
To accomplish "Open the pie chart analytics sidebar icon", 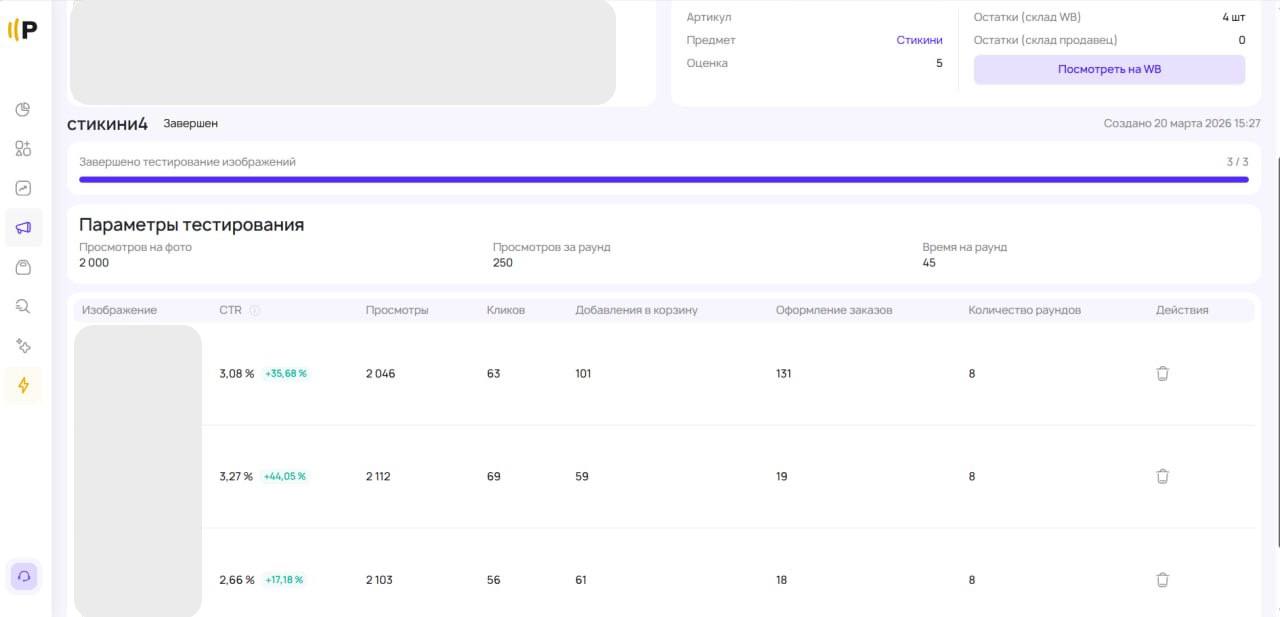I will point(23,109).
